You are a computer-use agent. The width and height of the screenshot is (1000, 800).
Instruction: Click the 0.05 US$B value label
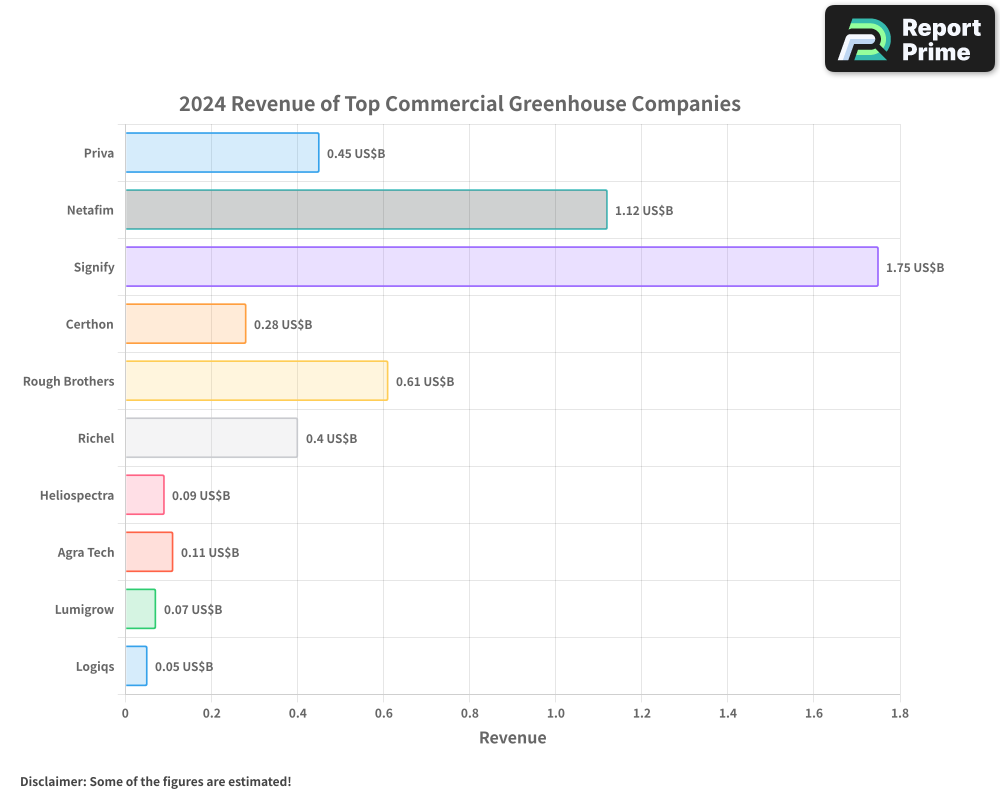point(185,666)
